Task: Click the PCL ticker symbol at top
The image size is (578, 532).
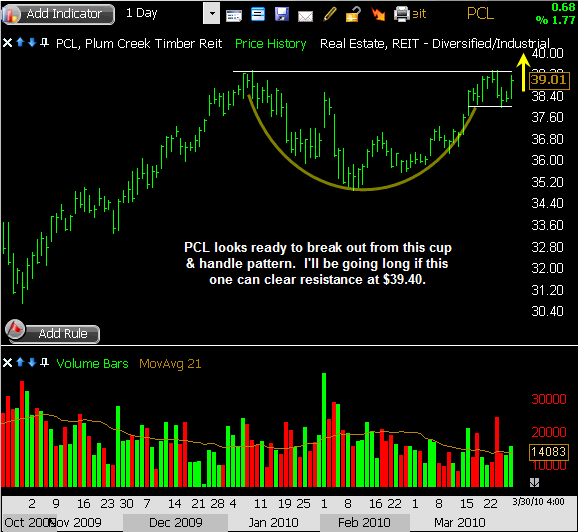Action: coord(480,14)
